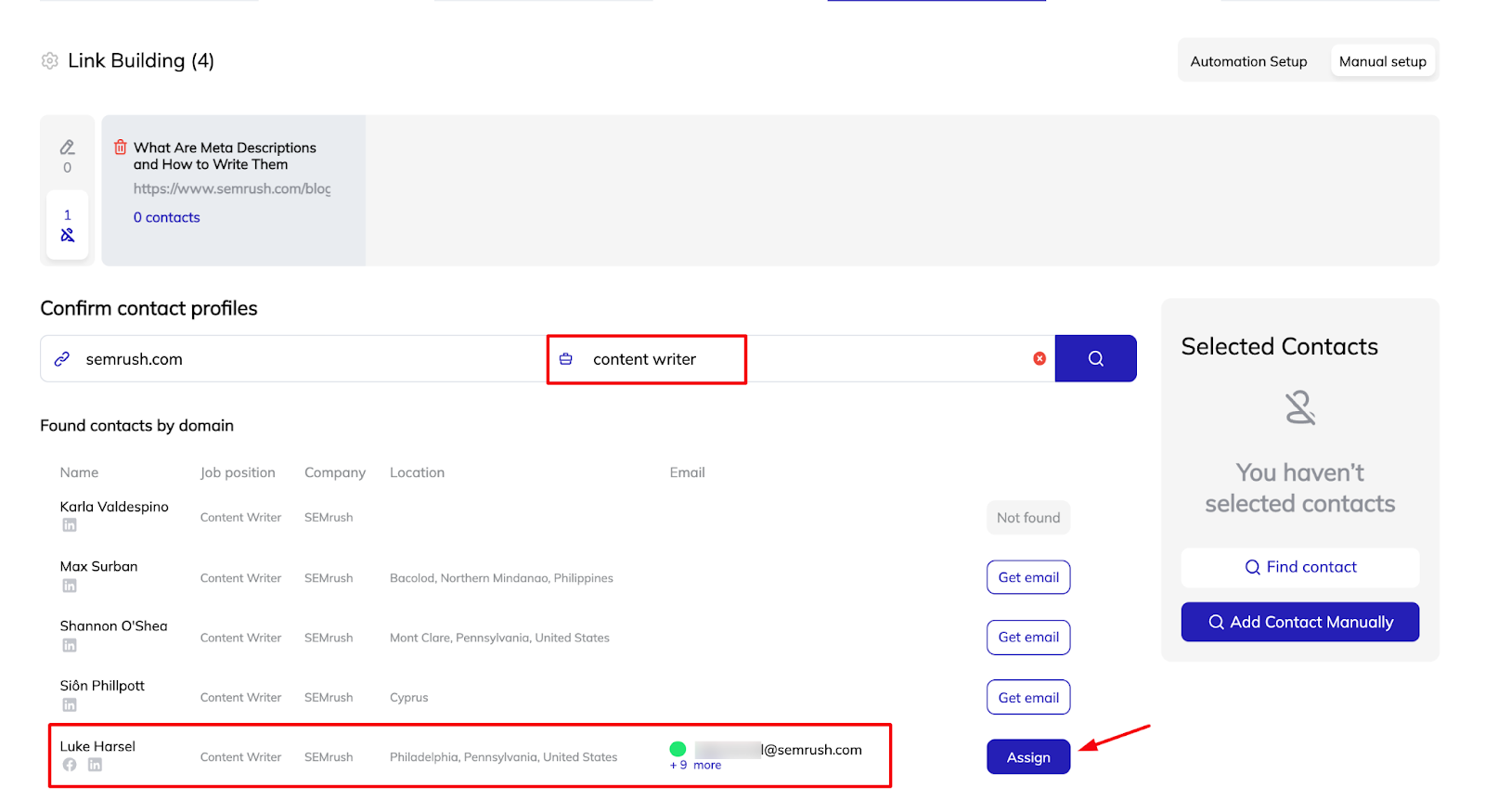The image size is (1485, 812).
Task: Click the location 'Cyprus'
Action: pos(409,698)
